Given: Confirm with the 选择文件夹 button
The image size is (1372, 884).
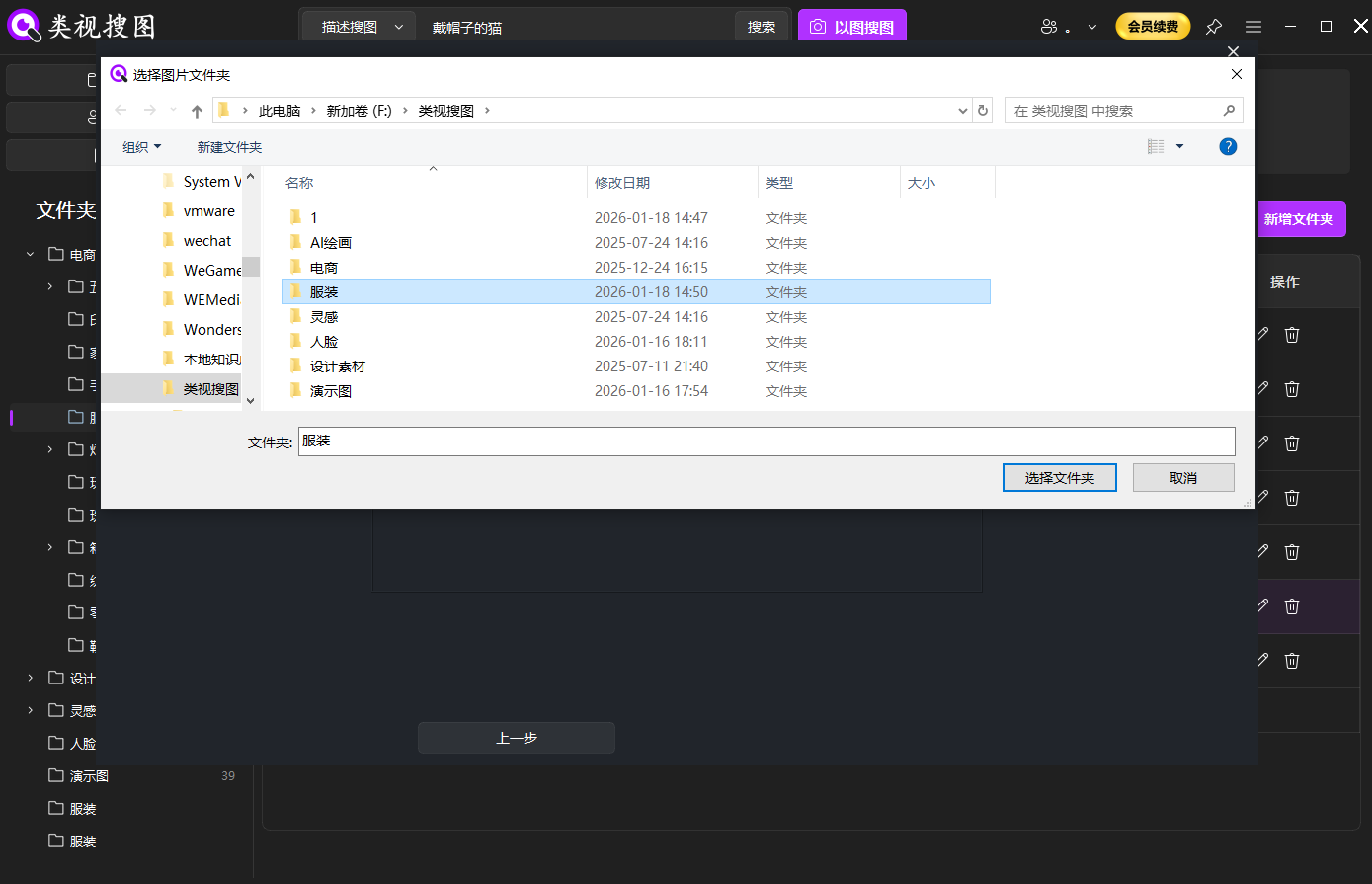Looking at the screenshot, I should 1059,477.
